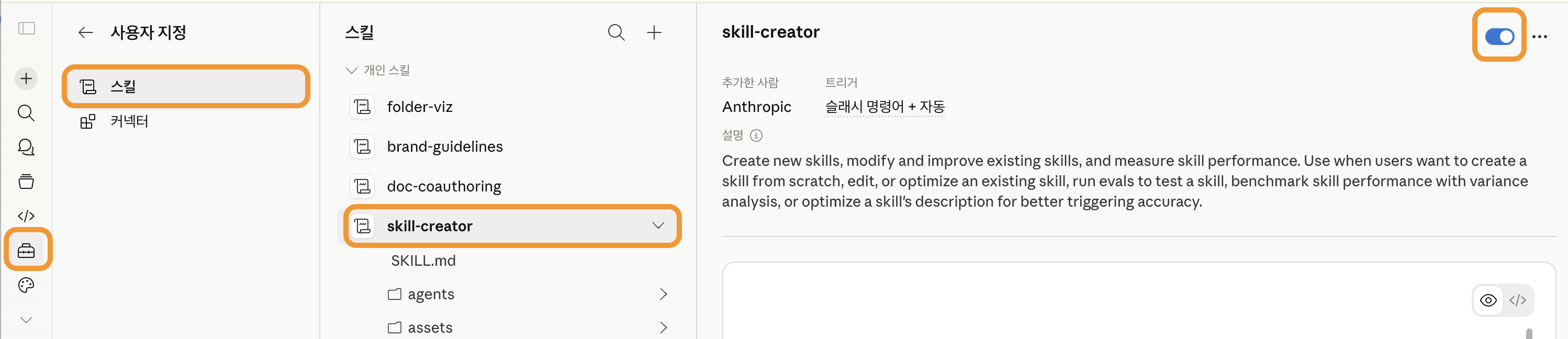Open the chats icon in sidebar
Viewport: 1568px width, 339px height.
pos(26,148)
